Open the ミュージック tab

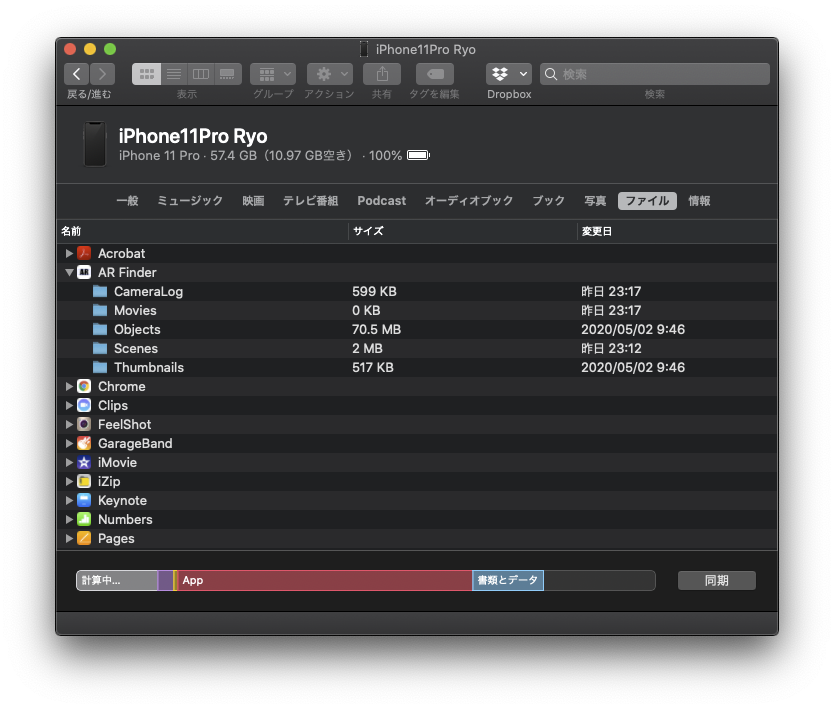190,201
